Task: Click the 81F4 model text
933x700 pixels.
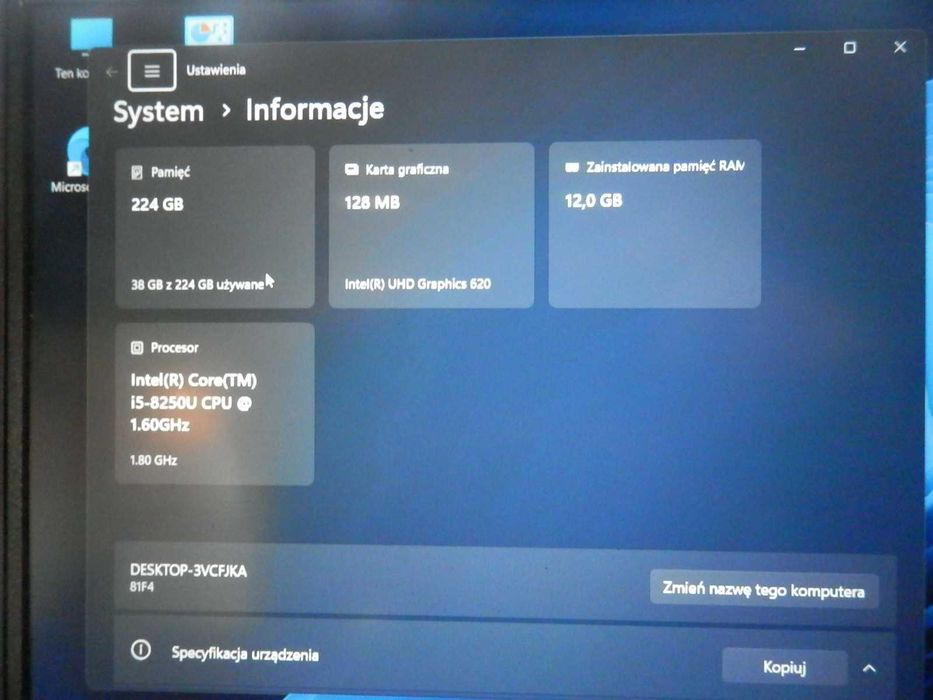Action: pyautogui.click(x=142, y=587)
